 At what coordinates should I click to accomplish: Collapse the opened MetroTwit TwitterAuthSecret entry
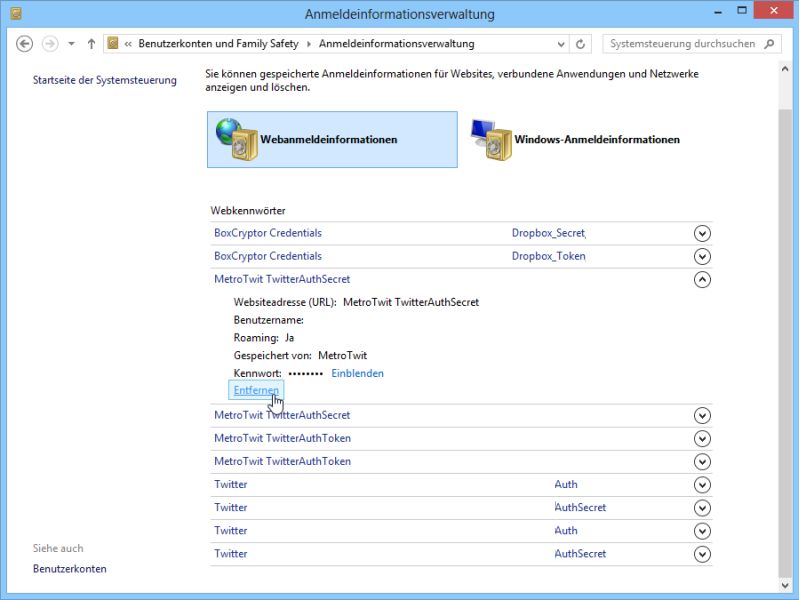pyautogui.click(x=702, y=279)
